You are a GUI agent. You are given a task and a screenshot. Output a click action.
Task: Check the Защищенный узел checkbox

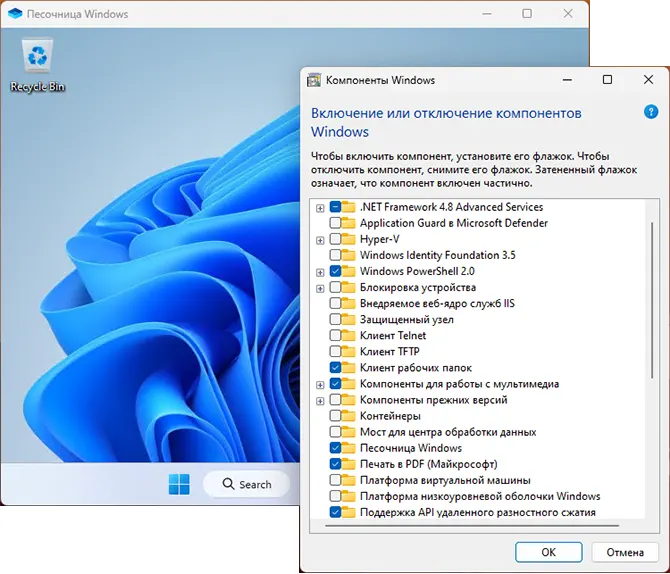[335, 319]
